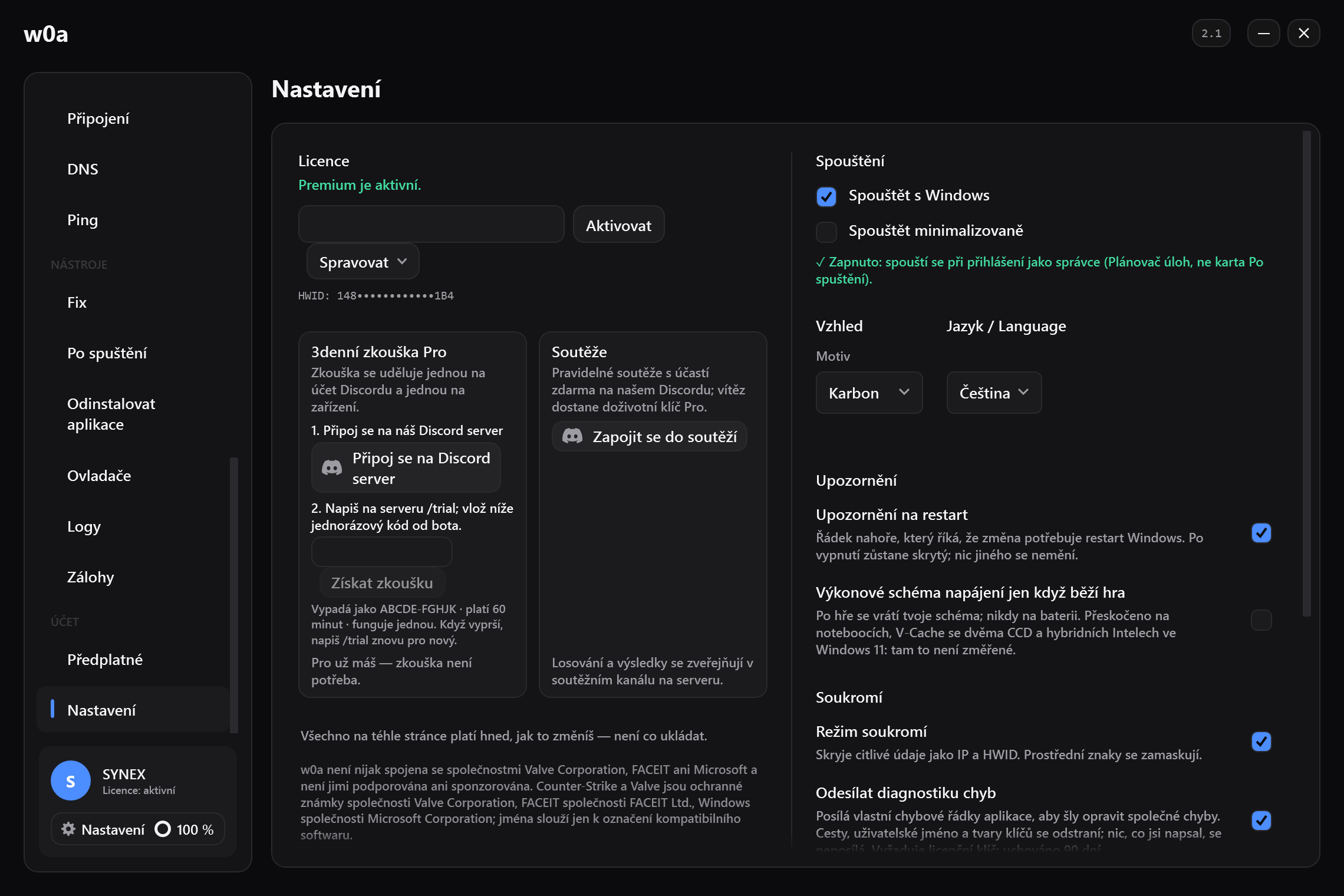Viewport: 1344px width, 896px height.
Task: Disable Odesílat diagnostiku chyb checkbox
Action: pyautogui.click(x=1261, y=821)
